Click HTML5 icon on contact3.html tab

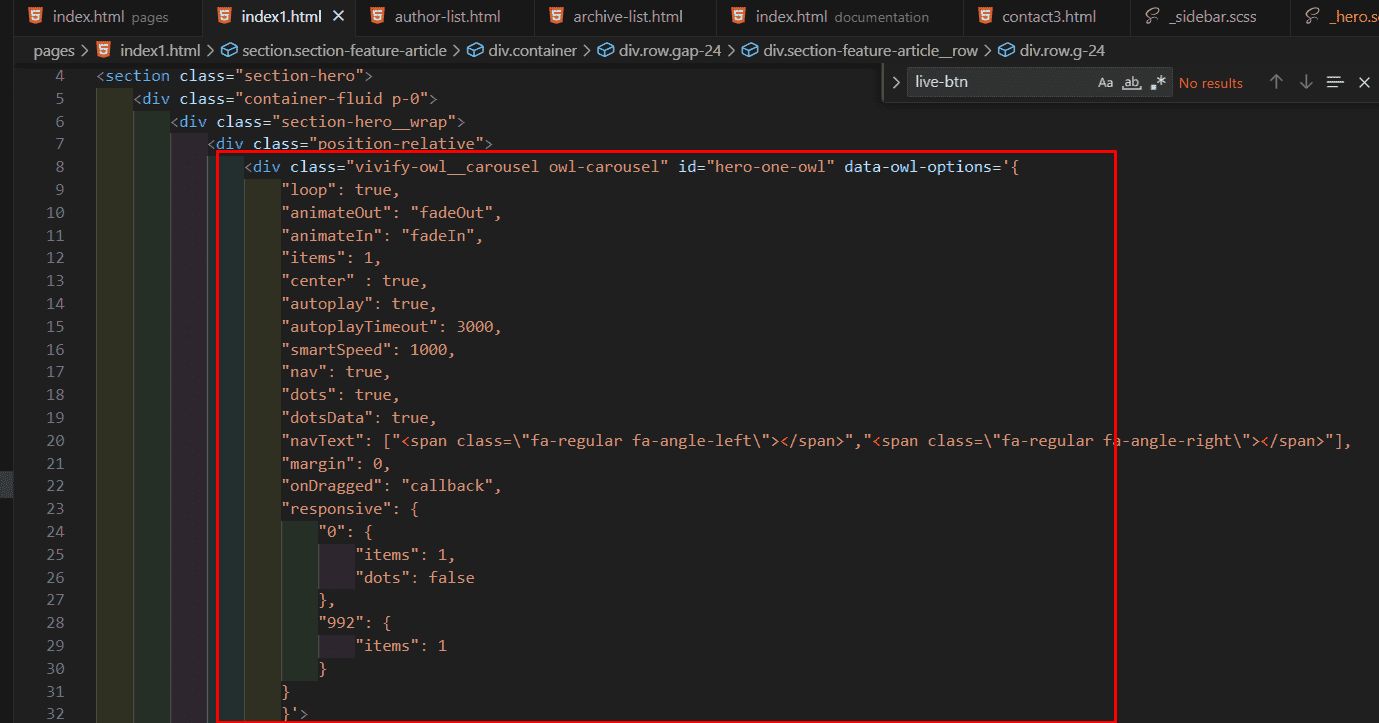(x=984, y=16)
